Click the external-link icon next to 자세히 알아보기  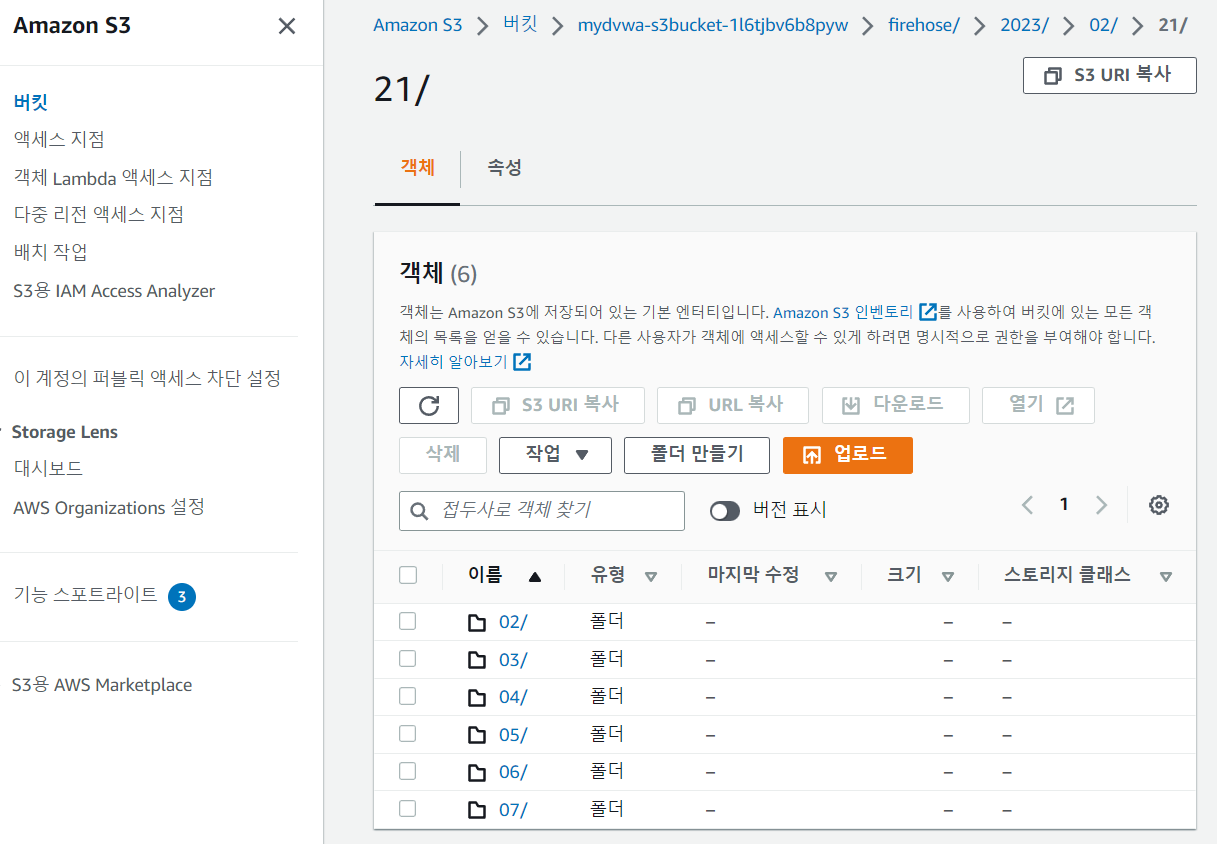pyautogui.click(x=522, y=362)
